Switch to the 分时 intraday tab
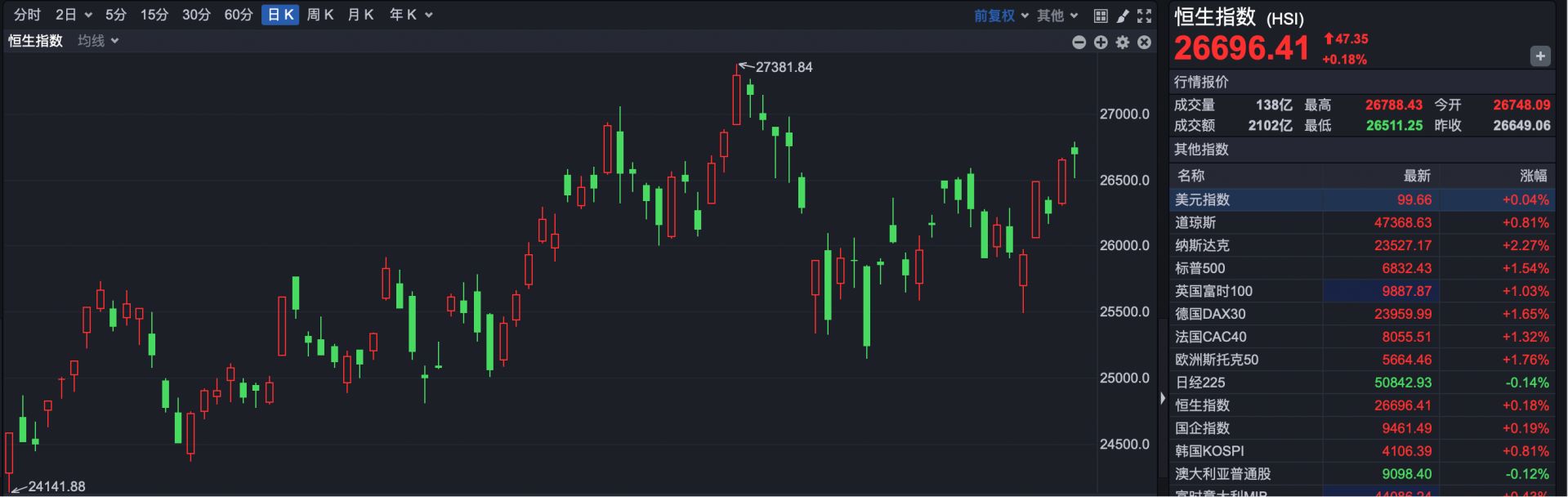 [x=27, y=15]
